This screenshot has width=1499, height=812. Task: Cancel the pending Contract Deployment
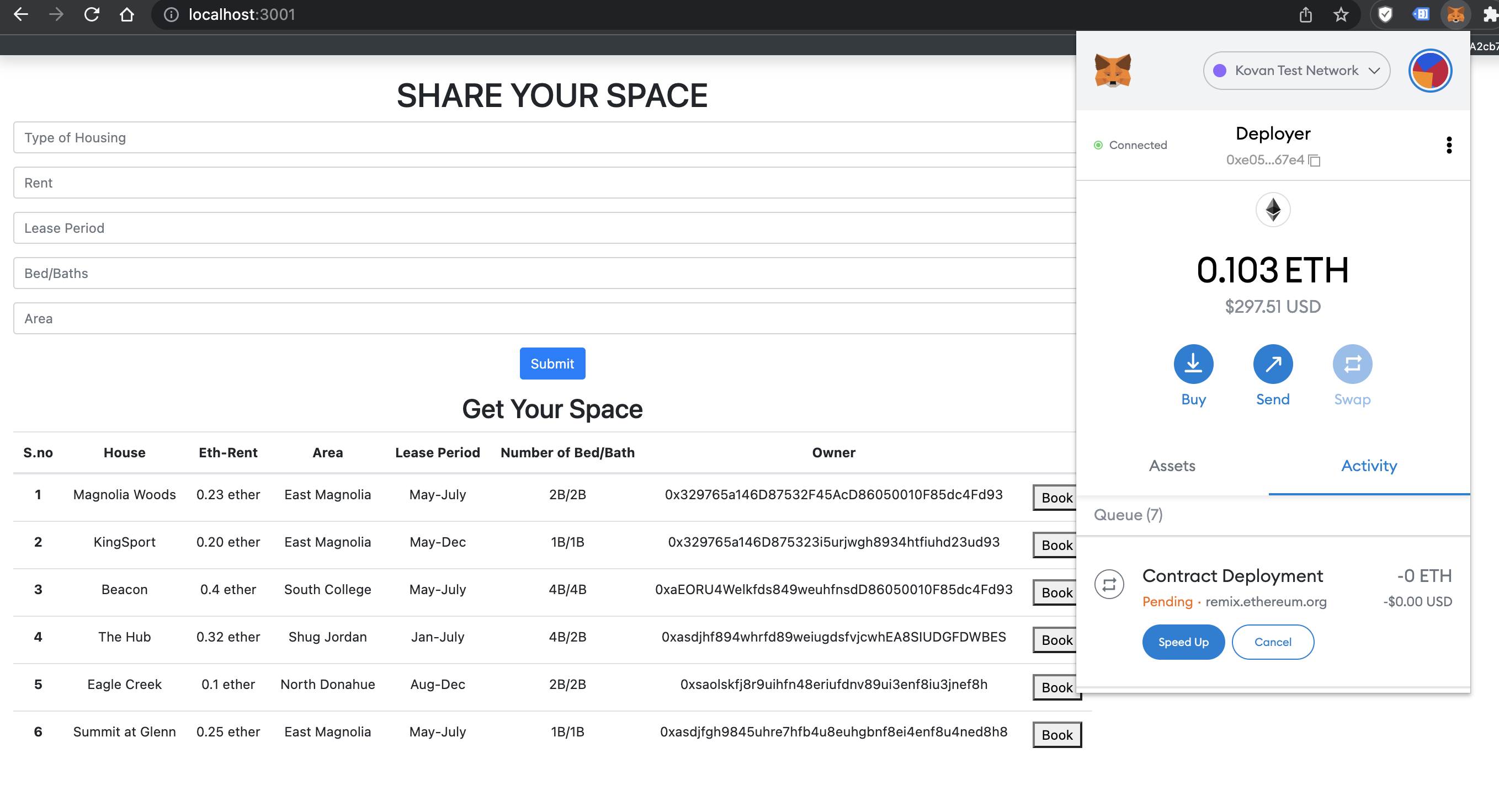pyautogui.click(x=1272, y=642)
